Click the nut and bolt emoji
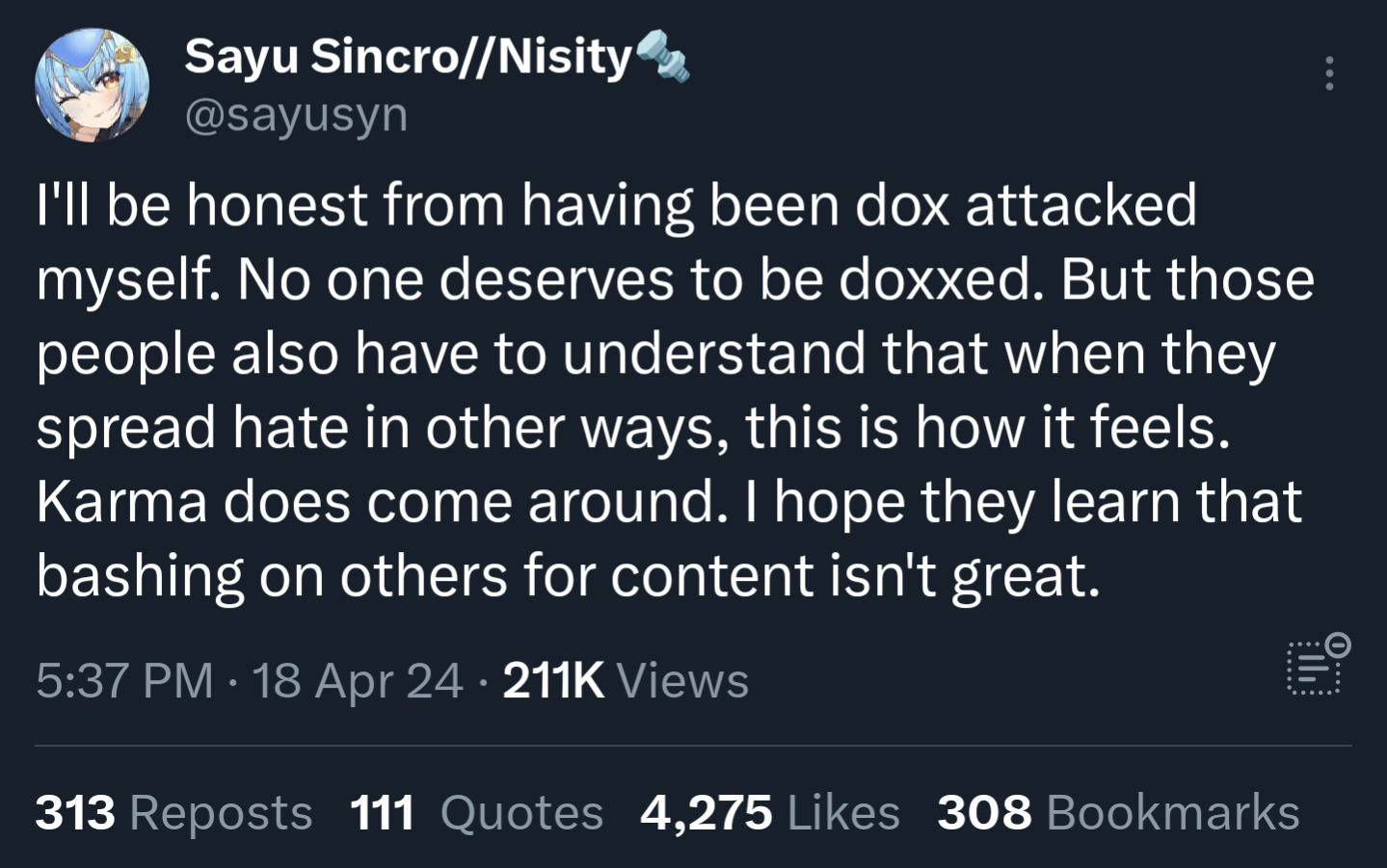Screen dimensions: 1387x868 pos(663,54)
